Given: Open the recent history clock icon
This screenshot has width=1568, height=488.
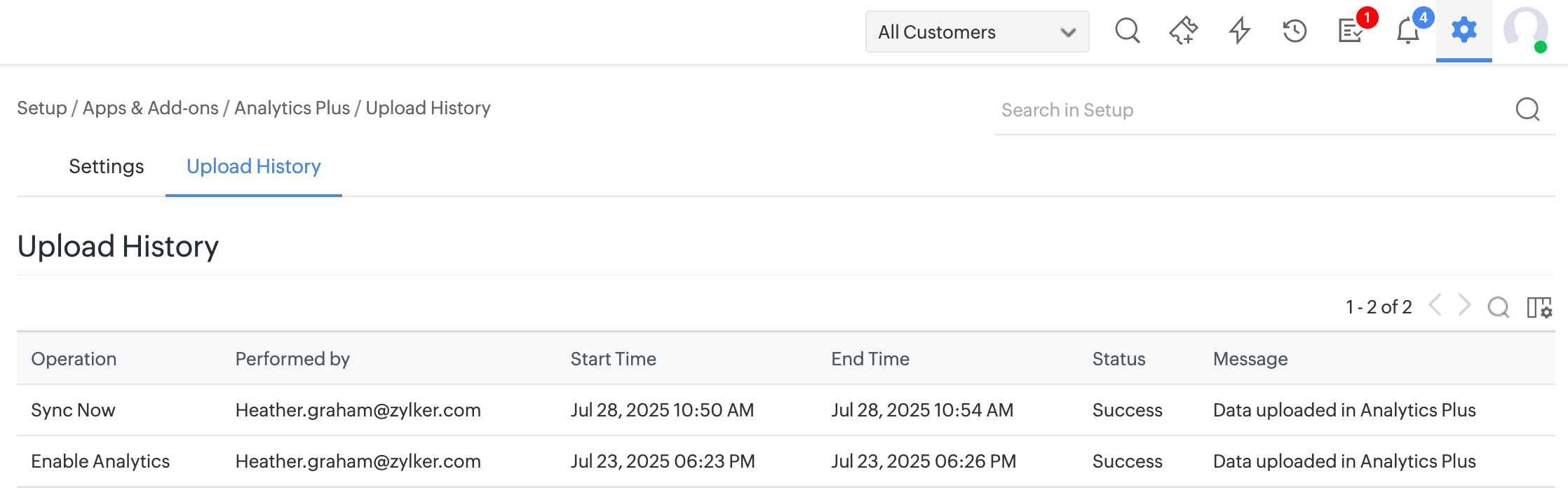Looking at the screenshot, I should click(x=1295, y=31).
